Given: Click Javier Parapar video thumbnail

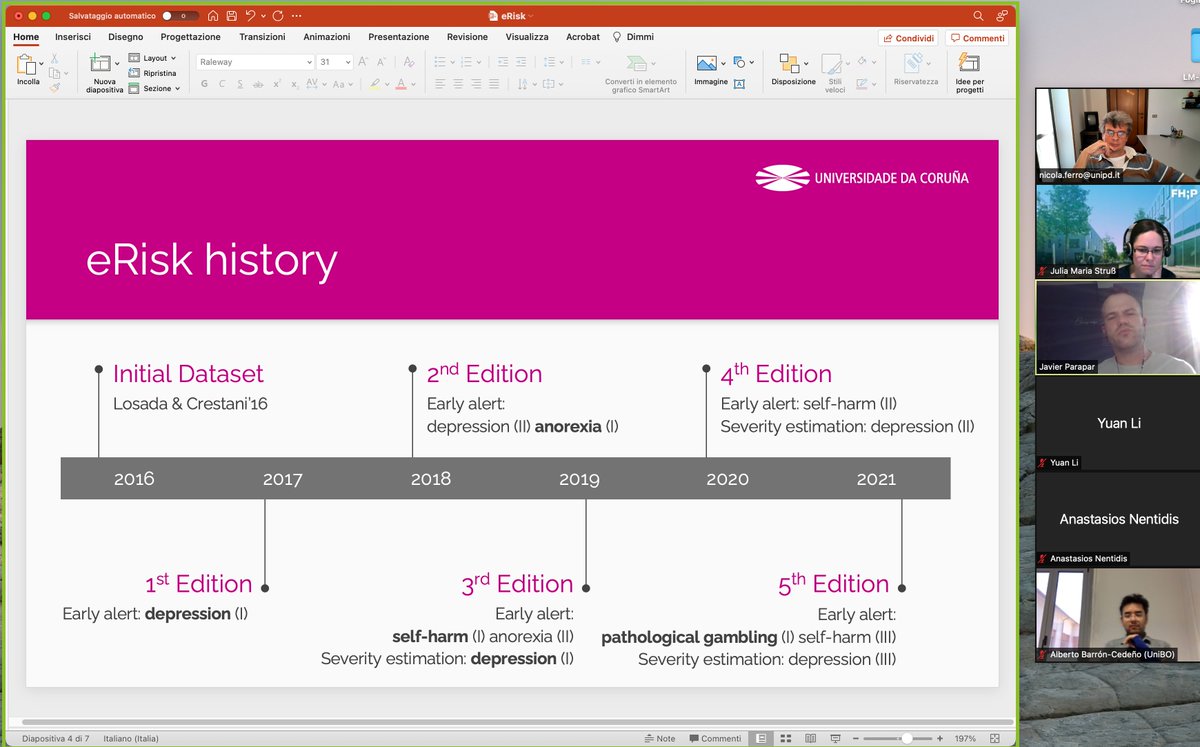Looking at the screenshot, I should [x=1117, y=327].
